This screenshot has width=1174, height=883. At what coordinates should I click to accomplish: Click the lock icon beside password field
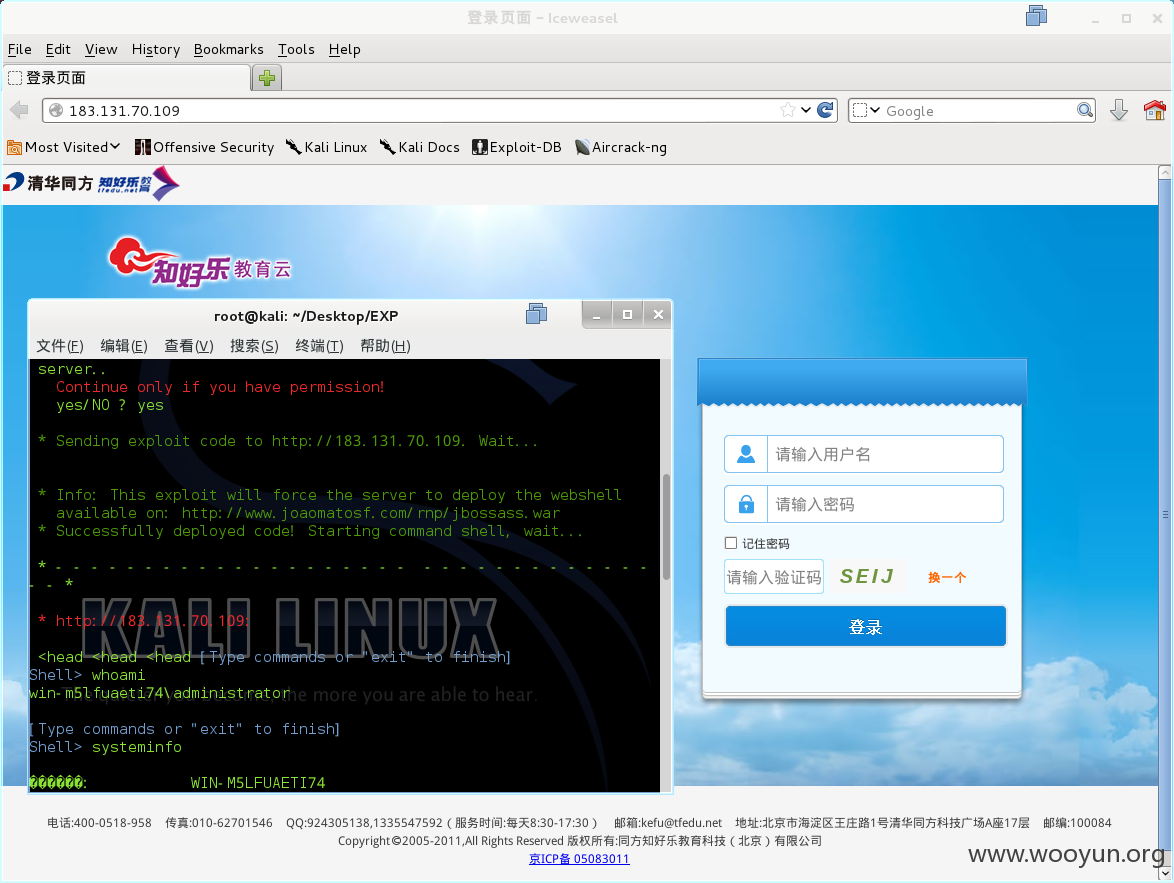point(746,504)
